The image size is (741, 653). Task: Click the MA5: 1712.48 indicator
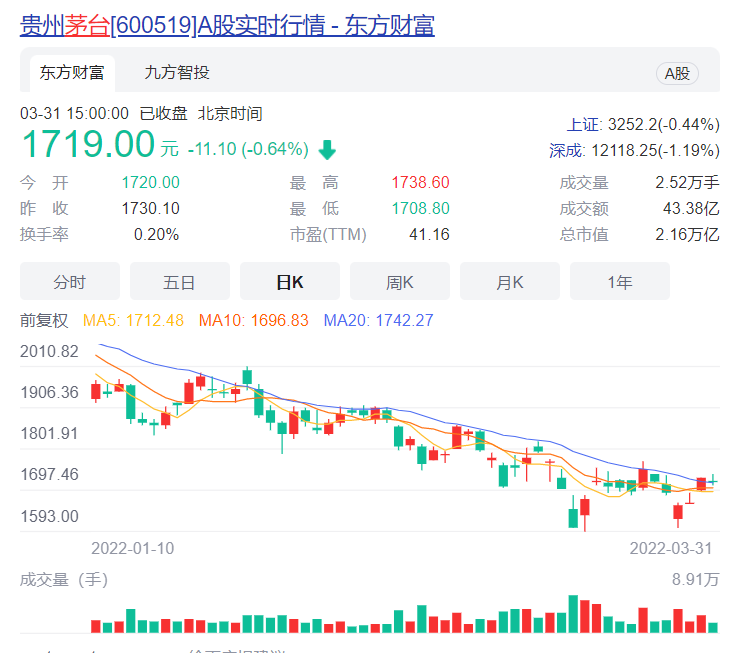[133, 320]
